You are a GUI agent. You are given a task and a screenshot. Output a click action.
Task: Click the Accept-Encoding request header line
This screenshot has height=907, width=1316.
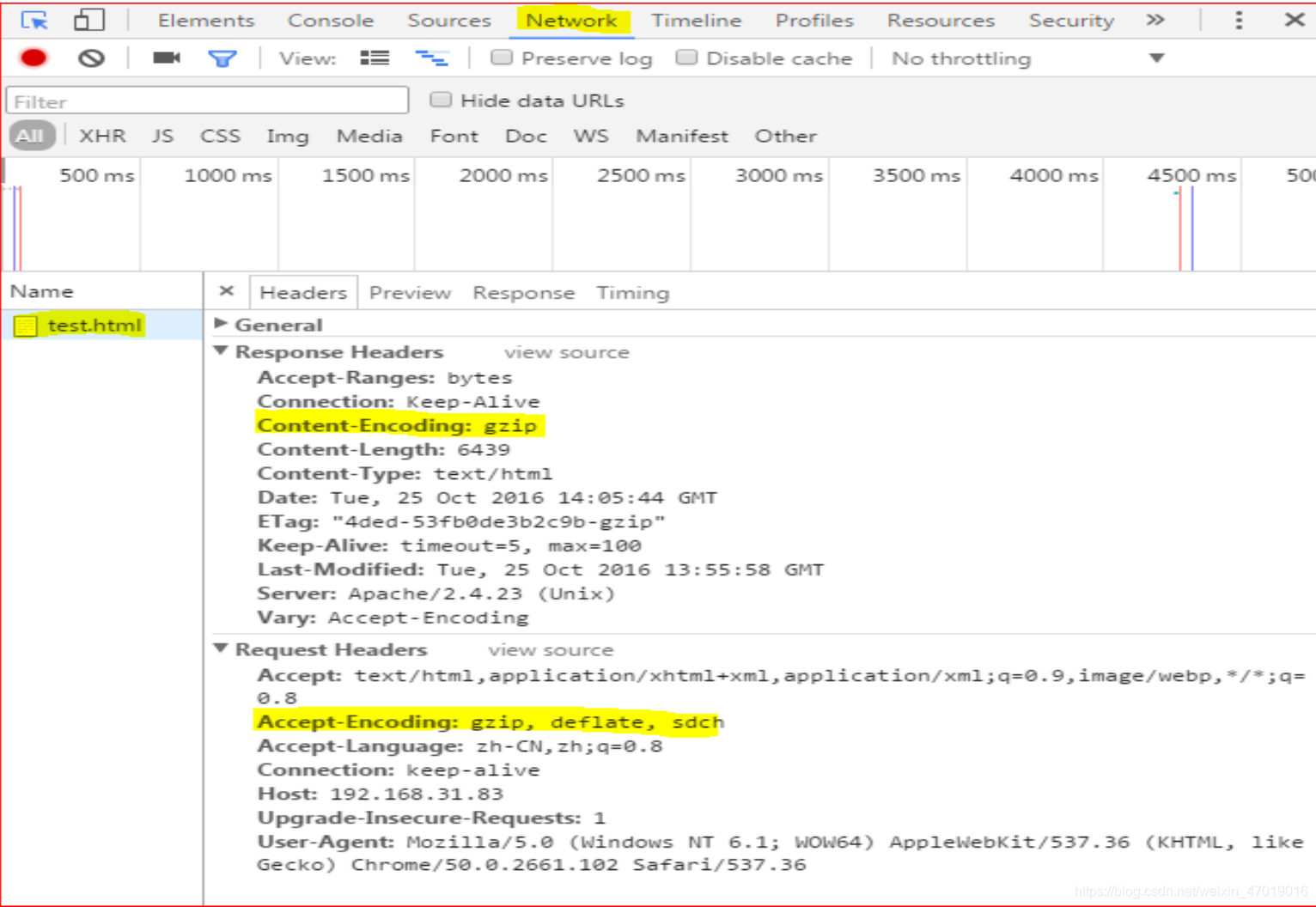tap(490, 721)
